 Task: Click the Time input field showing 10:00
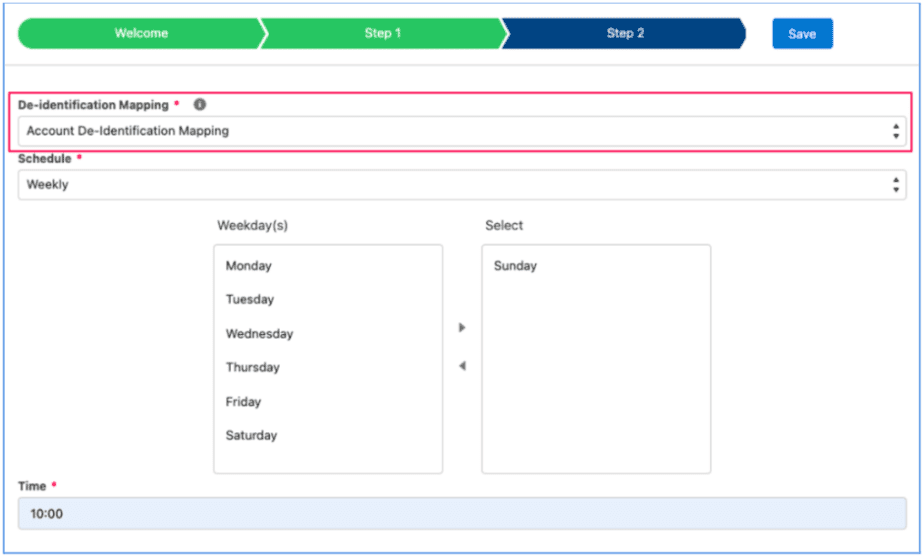tap(461, 514)
